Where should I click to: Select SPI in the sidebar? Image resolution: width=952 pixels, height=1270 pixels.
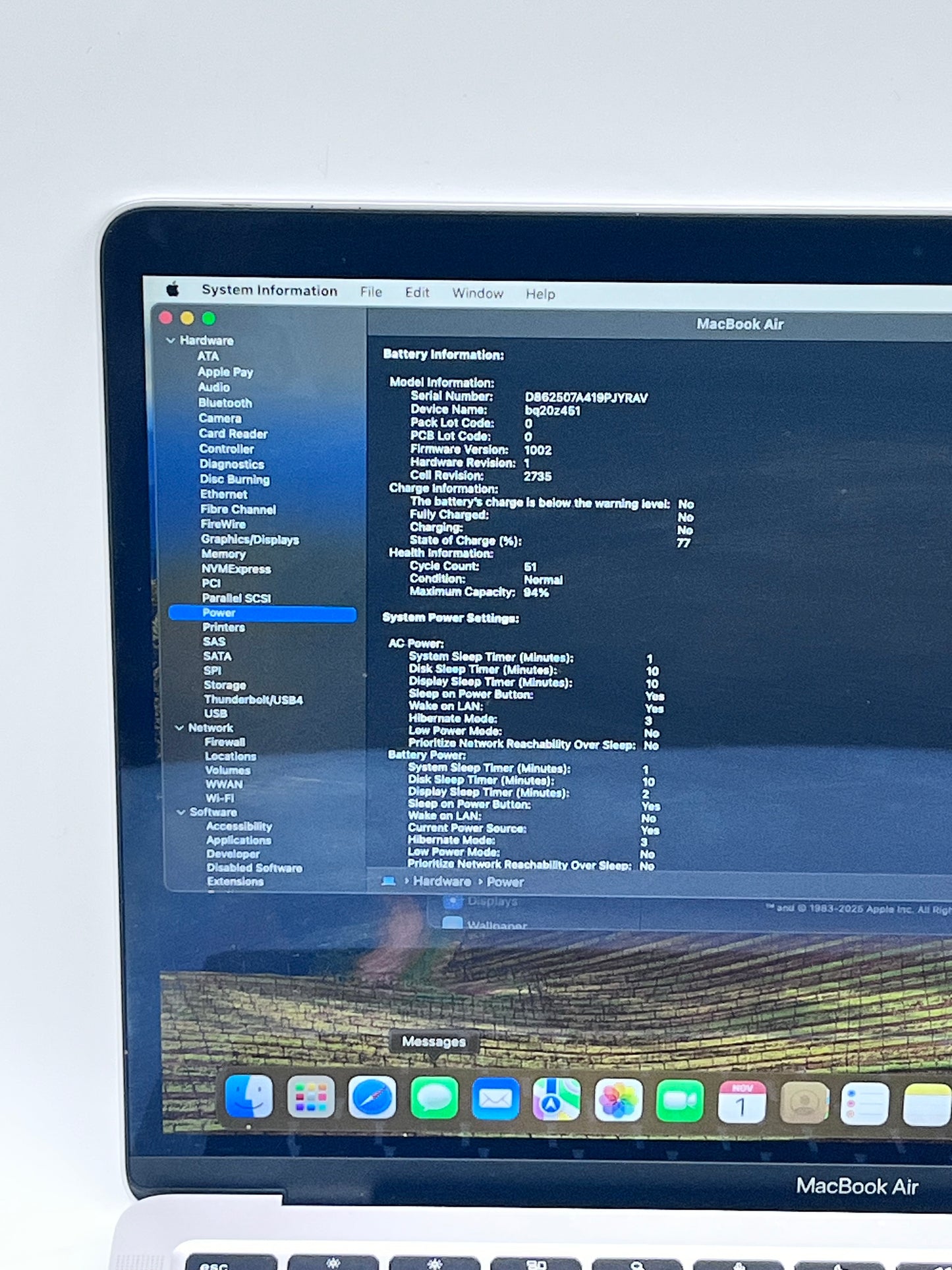(x=212, y=670)
